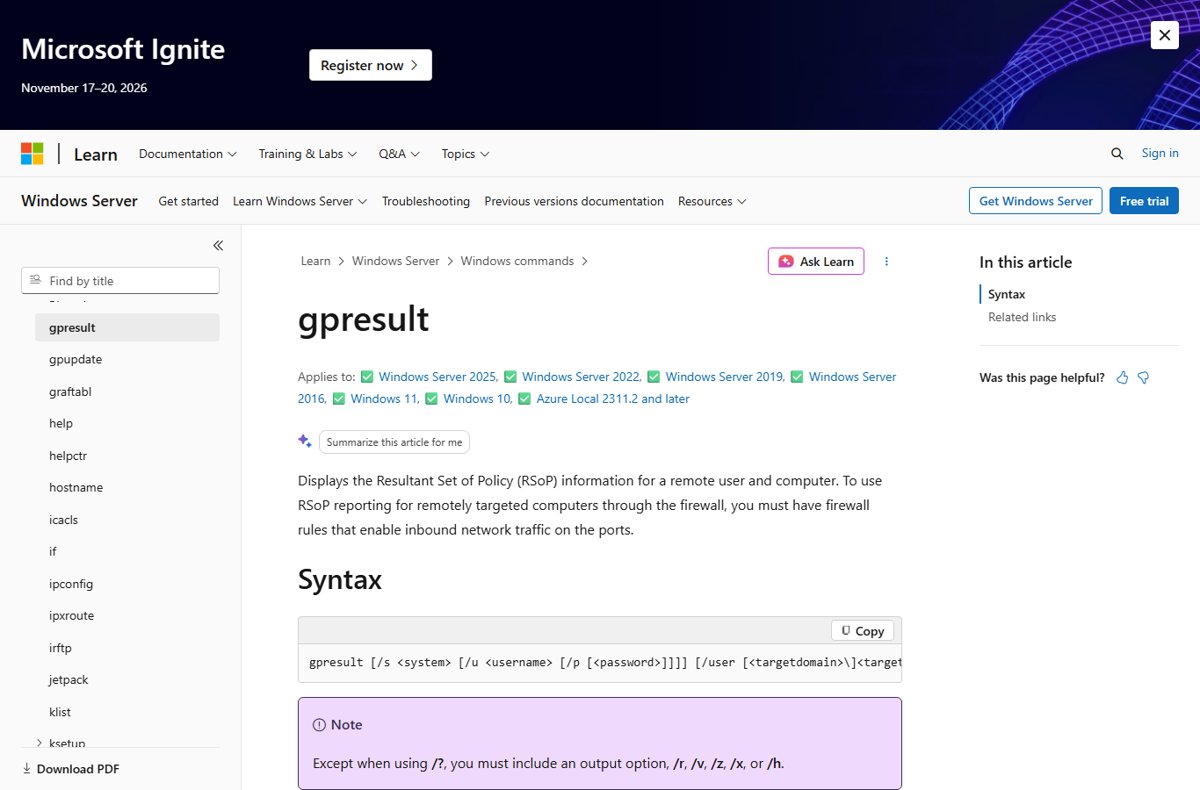Image resolution: width=1200 pixels, height=790 pixels.
Task: Click the gpresult syntax code line
Action: click(x=605, y=662)
